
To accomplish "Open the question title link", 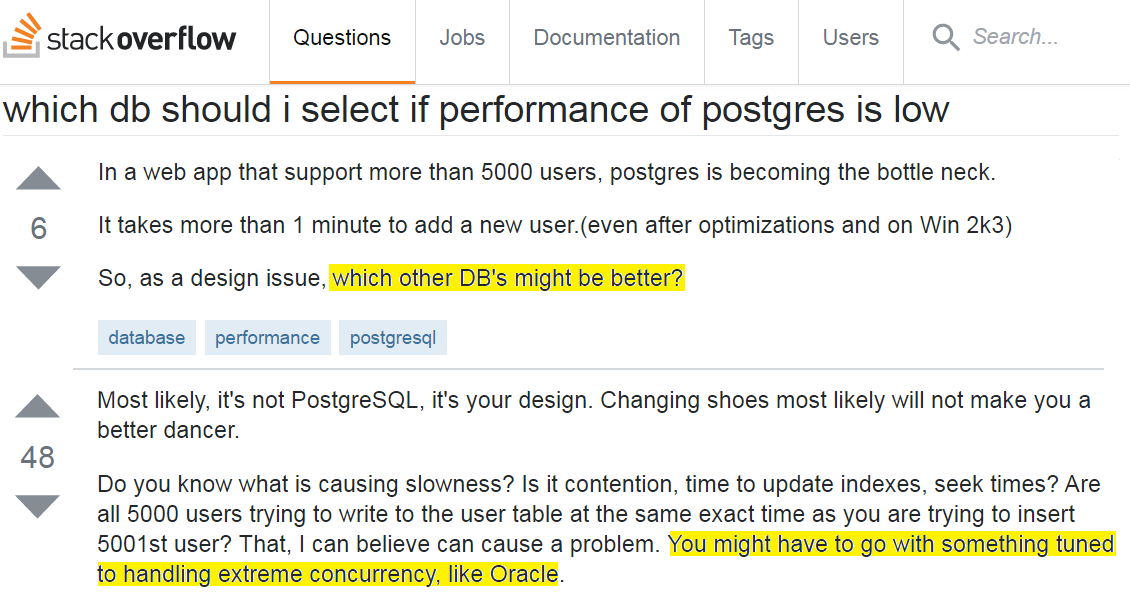I will click(x=476, y=109).
